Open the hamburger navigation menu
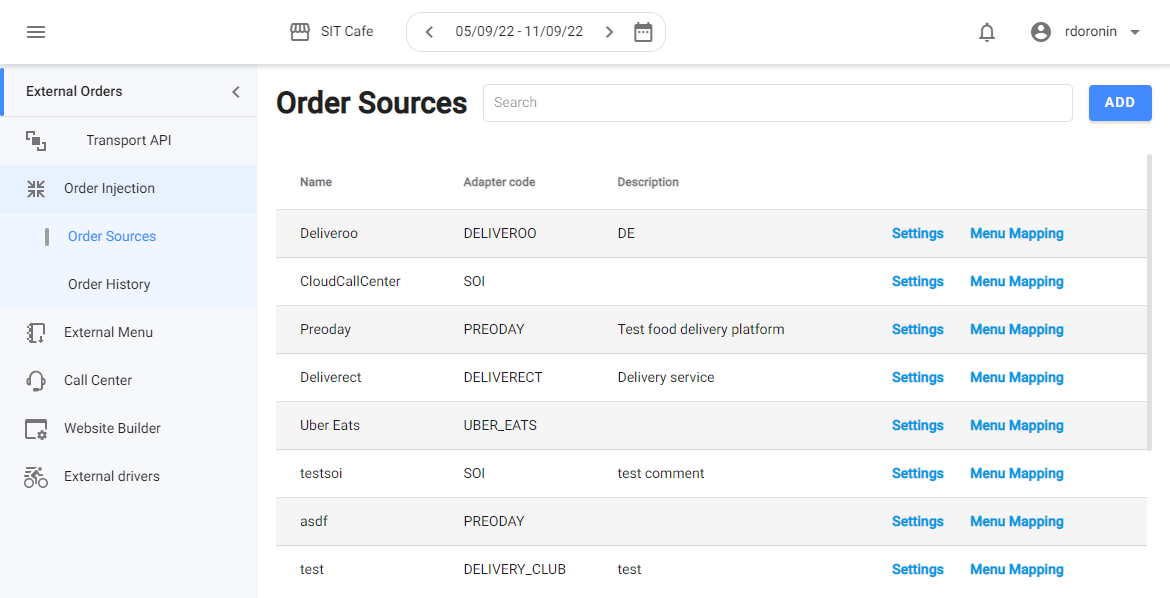The width and height of the screenshot is (1170, 598). (36, 32)
